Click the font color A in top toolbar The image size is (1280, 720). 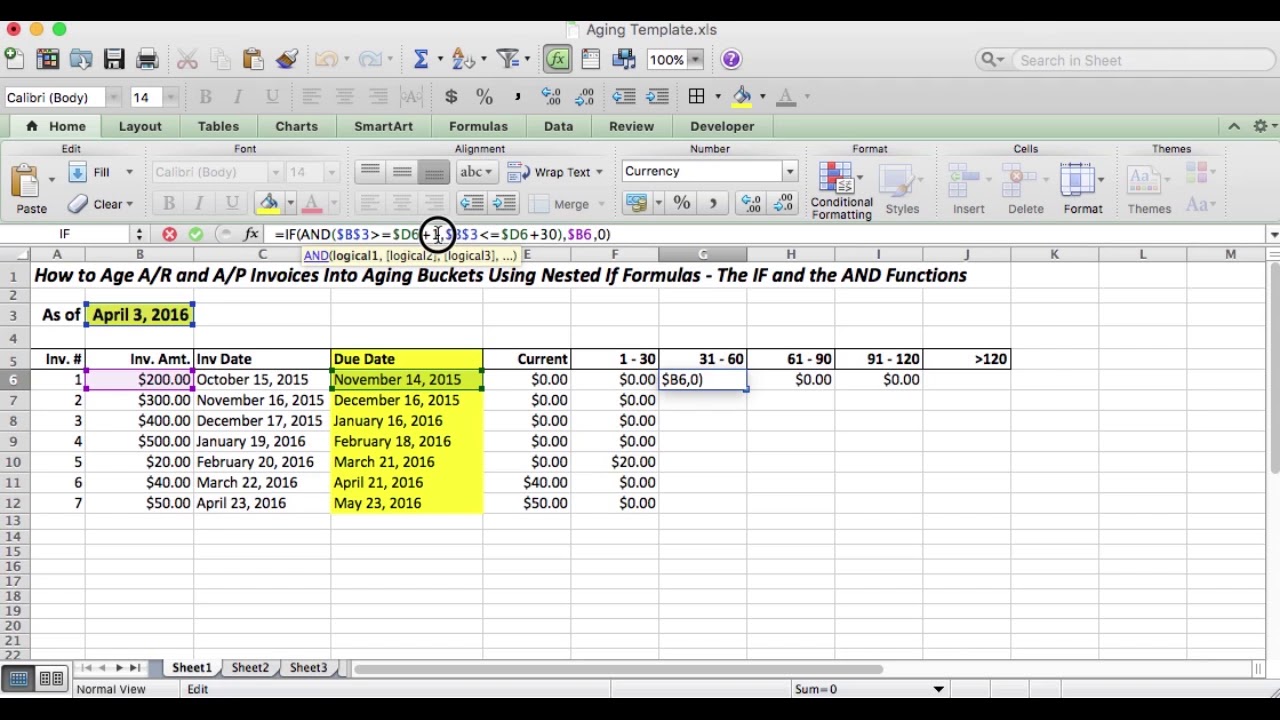pyautogui.click(x=786, y=97)
